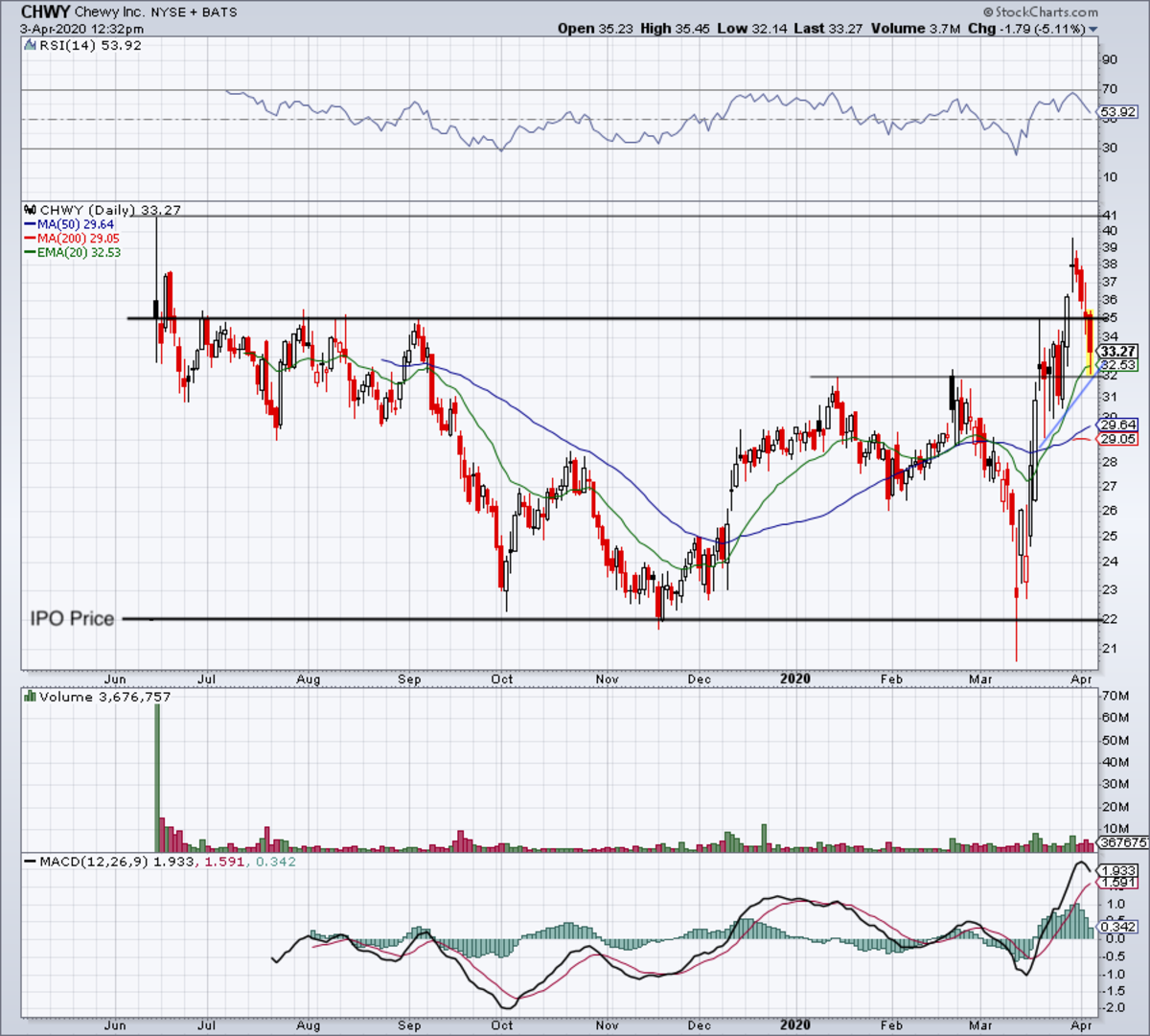Click the MA(50) 29.64 legend entry
This screenshot has width=1150, height=1036.
[76, 224]
